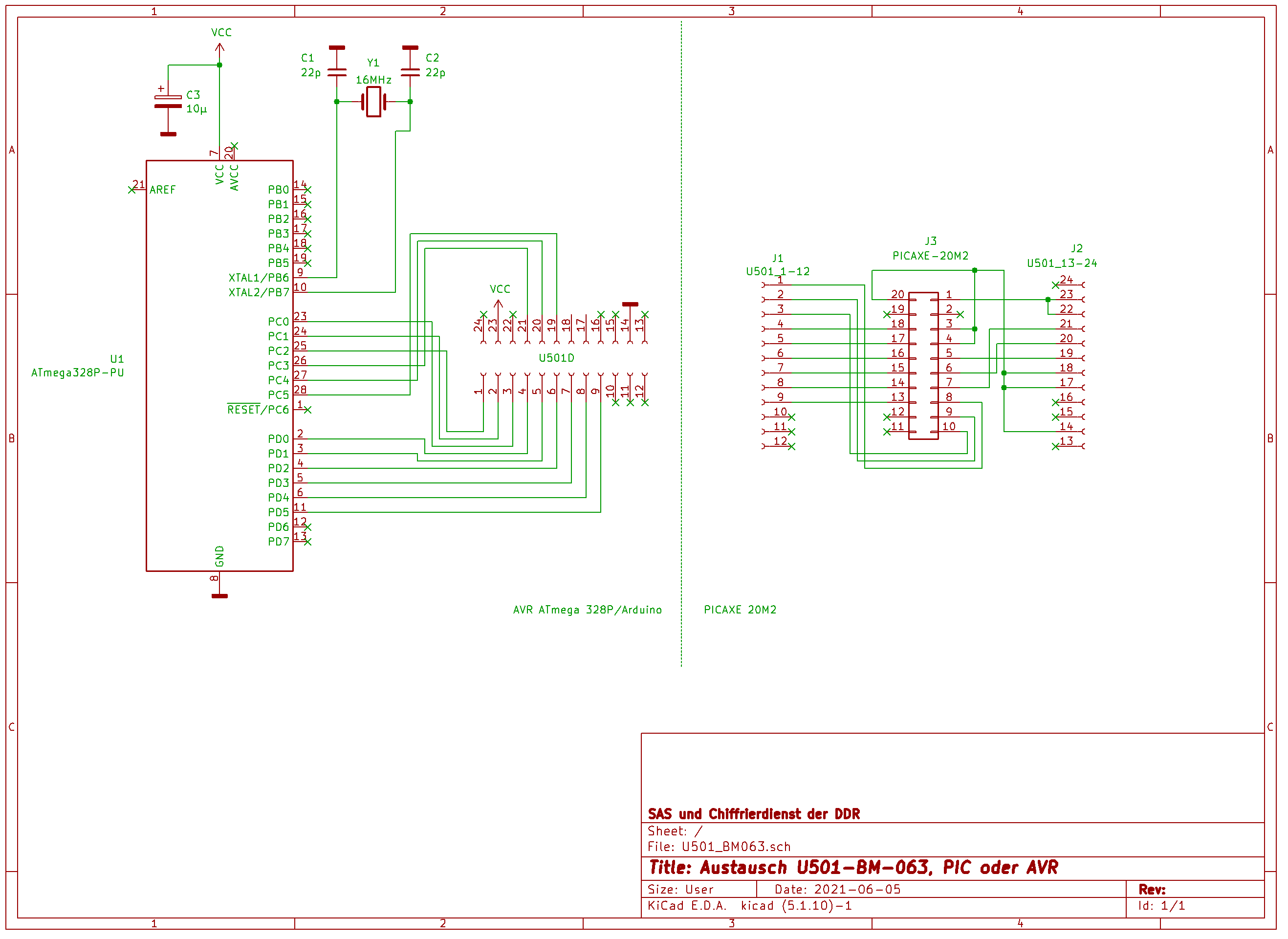This screenshot has width=1288, height=939.
Task: Click the XTAL2/PB7 pin label
Action: click(260, 293)
